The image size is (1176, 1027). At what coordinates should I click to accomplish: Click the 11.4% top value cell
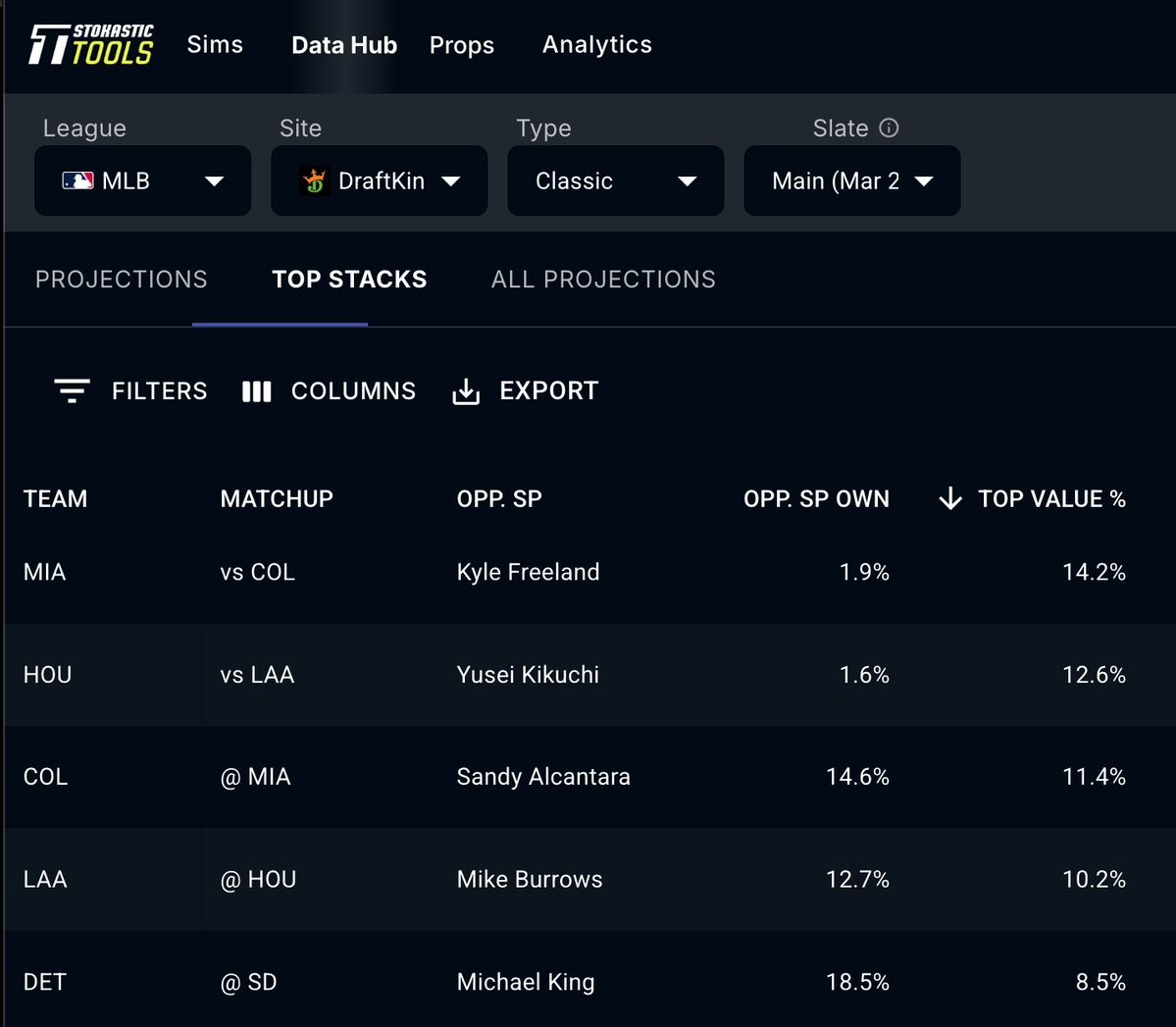click(x=1095, y=777)
